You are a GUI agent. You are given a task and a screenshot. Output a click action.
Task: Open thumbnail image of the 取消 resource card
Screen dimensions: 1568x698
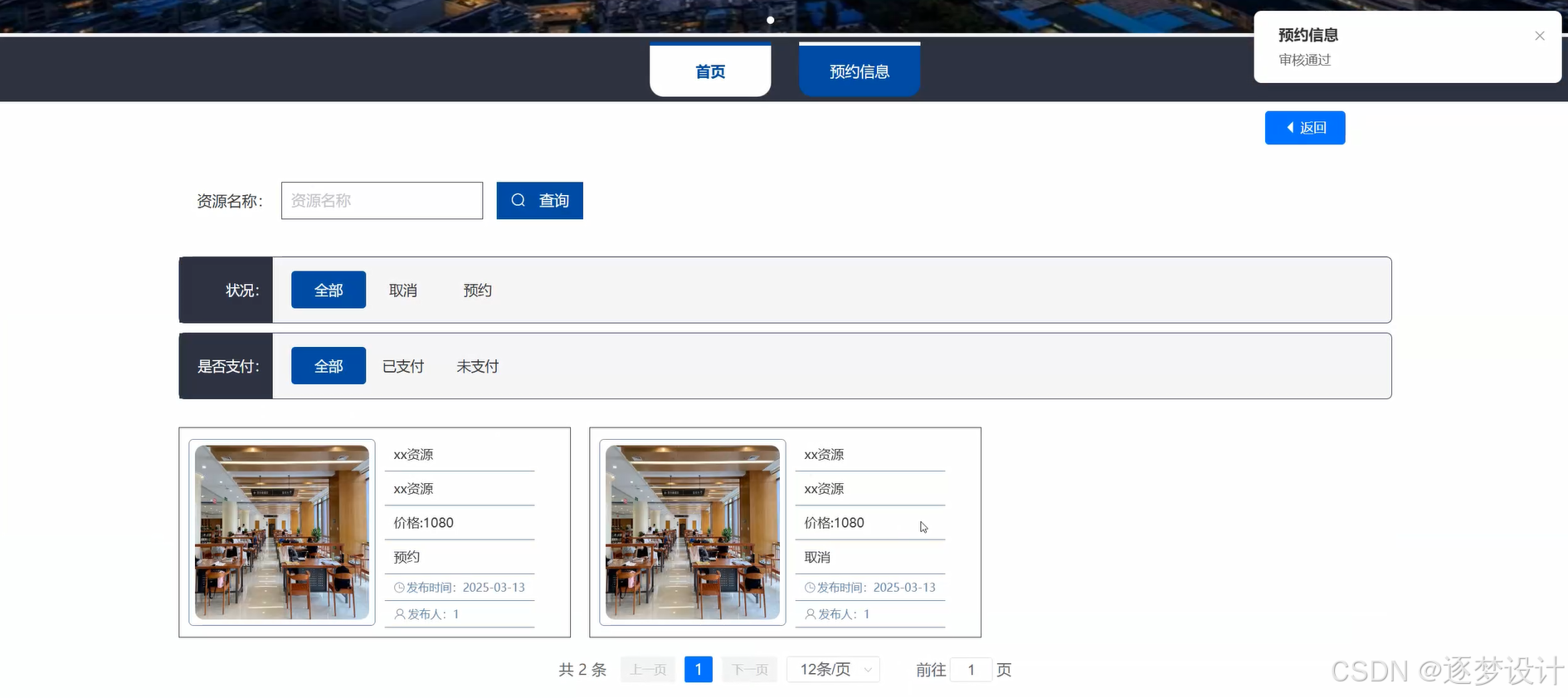tap(693, 532)
